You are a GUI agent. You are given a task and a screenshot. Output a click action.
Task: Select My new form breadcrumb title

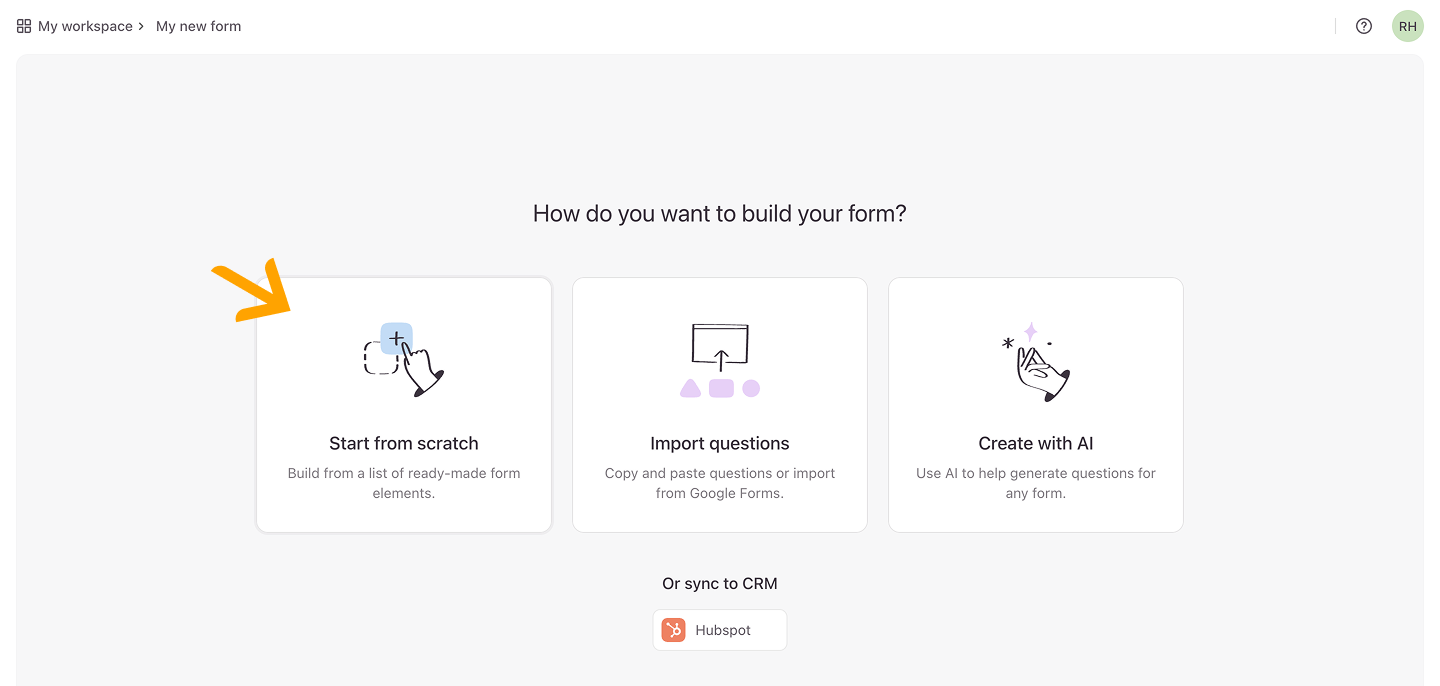198,26
